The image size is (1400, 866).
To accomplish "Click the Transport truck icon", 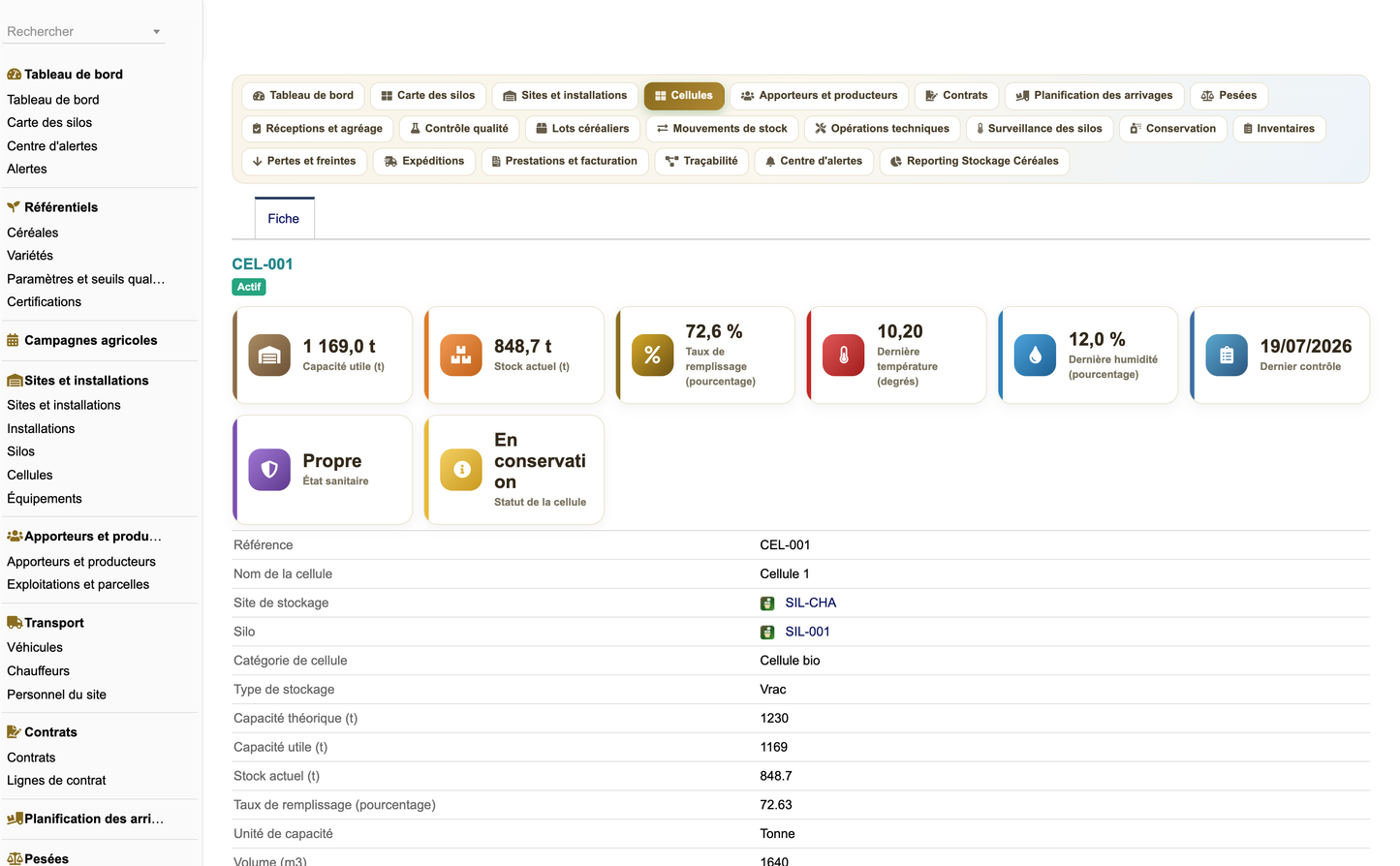I will (x=15, y=623).
